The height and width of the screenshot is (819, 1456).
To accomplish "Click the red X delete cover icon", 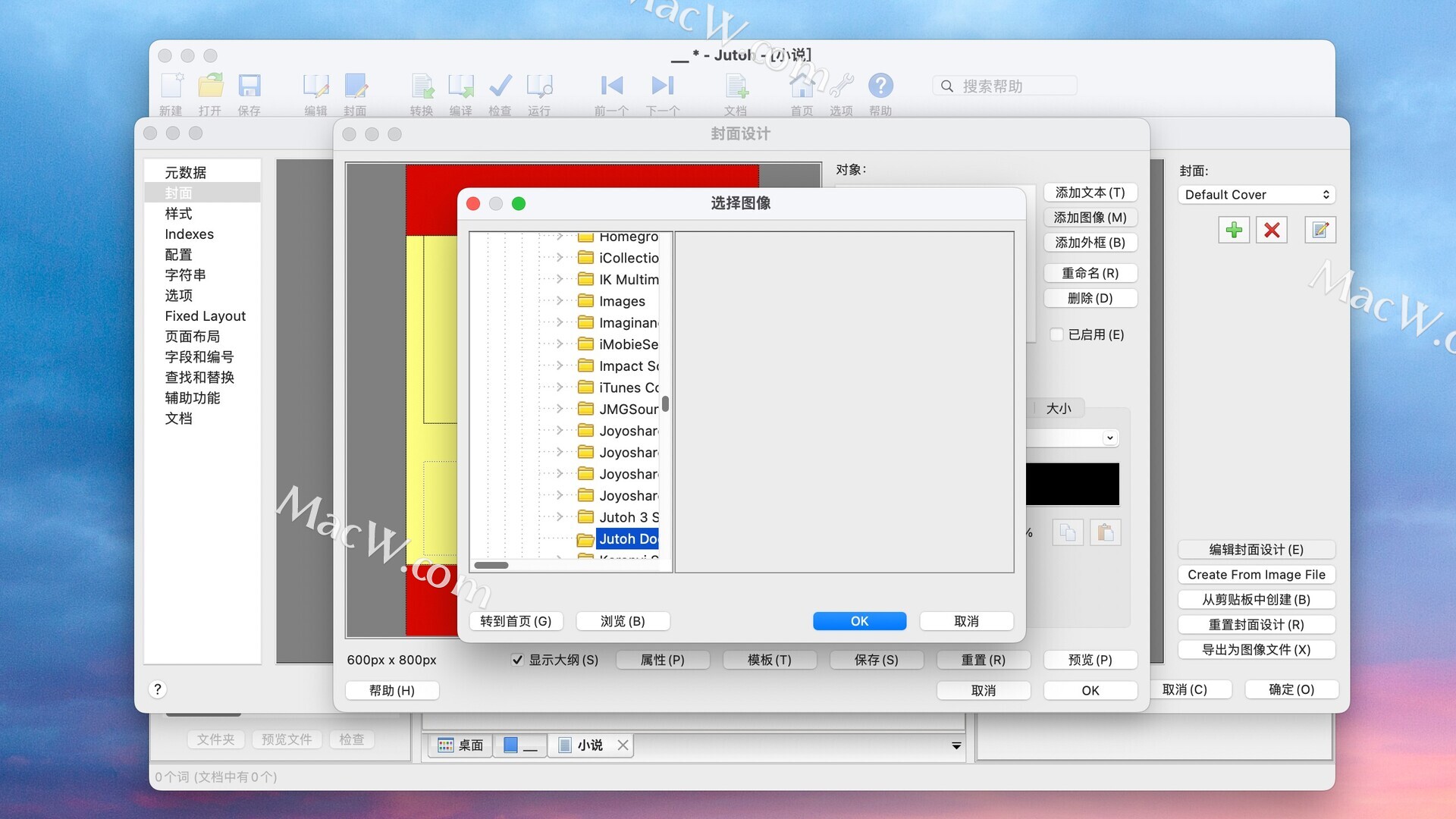I will pos(1272,230).
